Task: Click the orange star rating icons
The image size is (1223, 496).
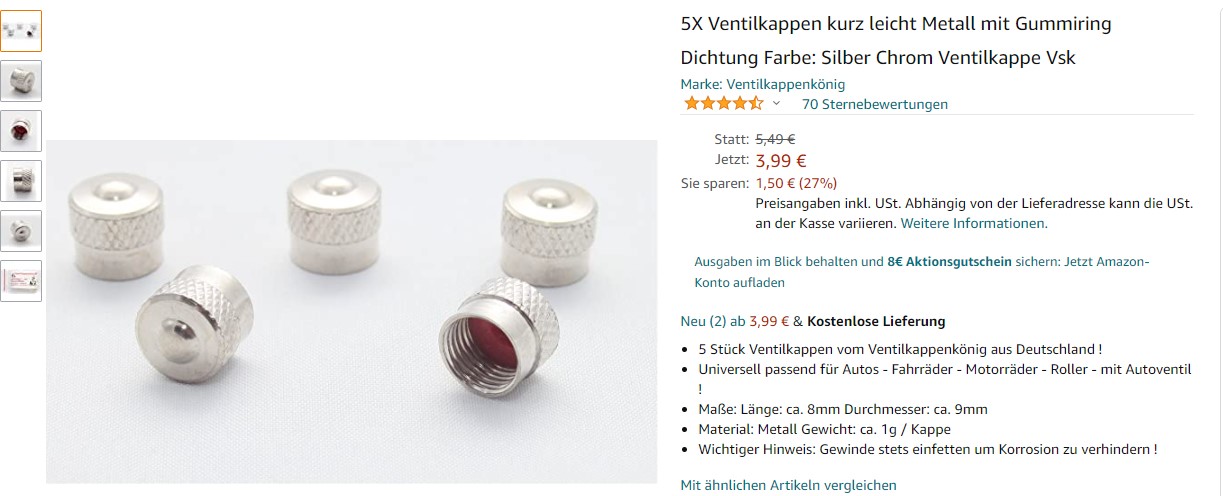Action: 723,103
